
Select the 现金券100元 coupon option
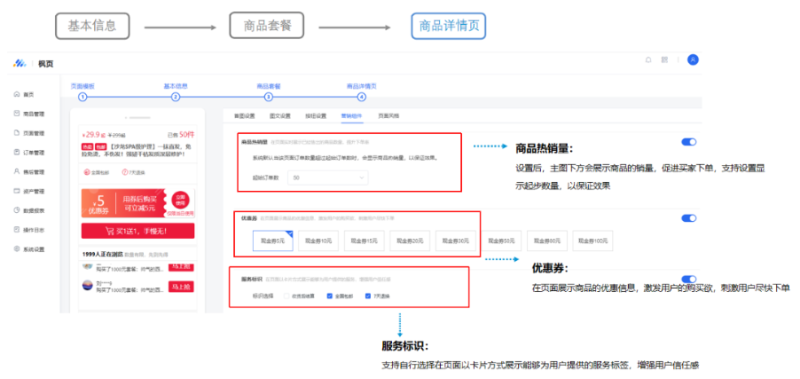point(593,241)
